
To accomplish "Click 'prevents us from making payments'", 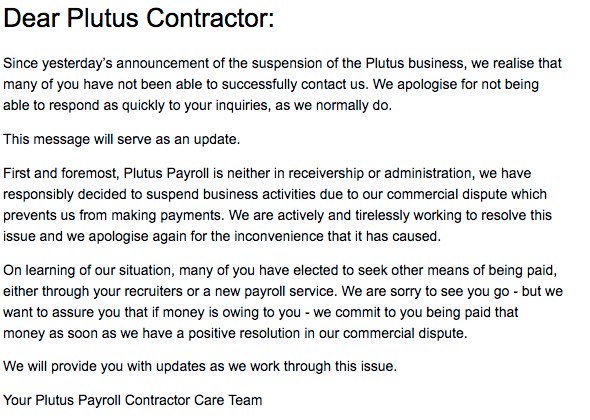I will pos(113,215).
